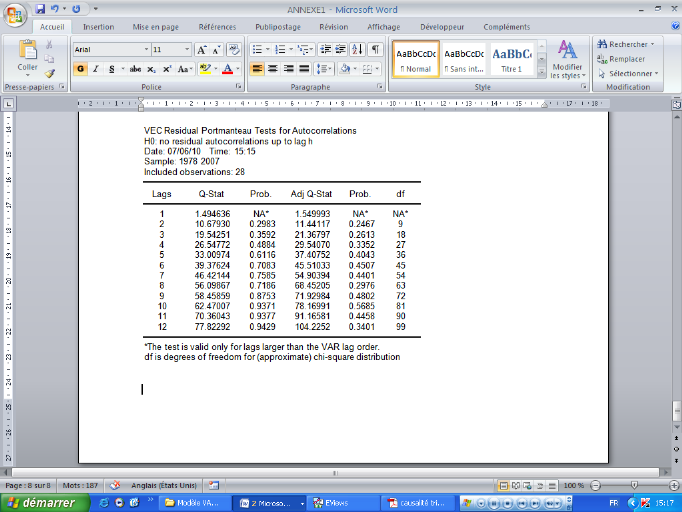Click the Office button logo

[x=14, y=12]
